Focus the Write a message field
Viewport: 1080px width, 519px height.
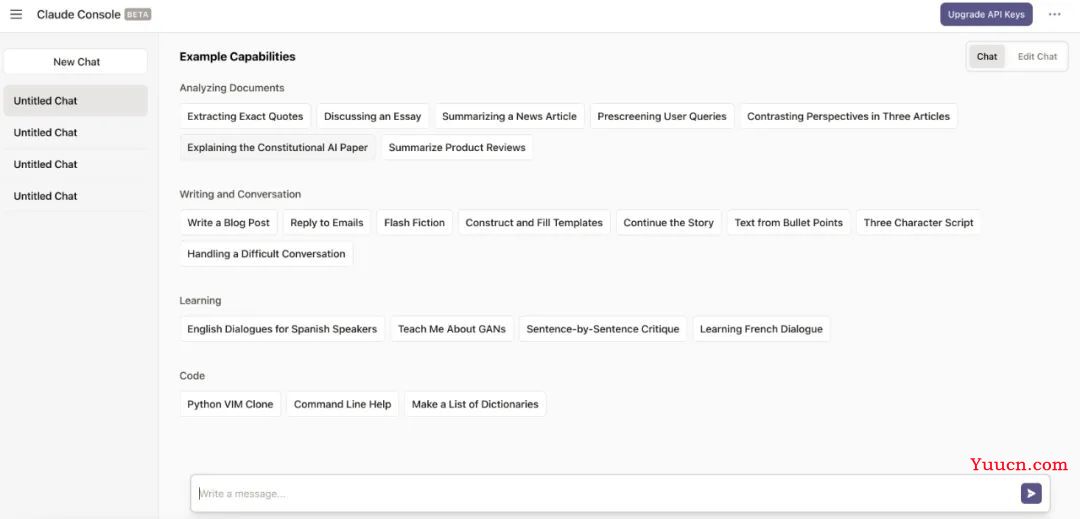[606, 494]
